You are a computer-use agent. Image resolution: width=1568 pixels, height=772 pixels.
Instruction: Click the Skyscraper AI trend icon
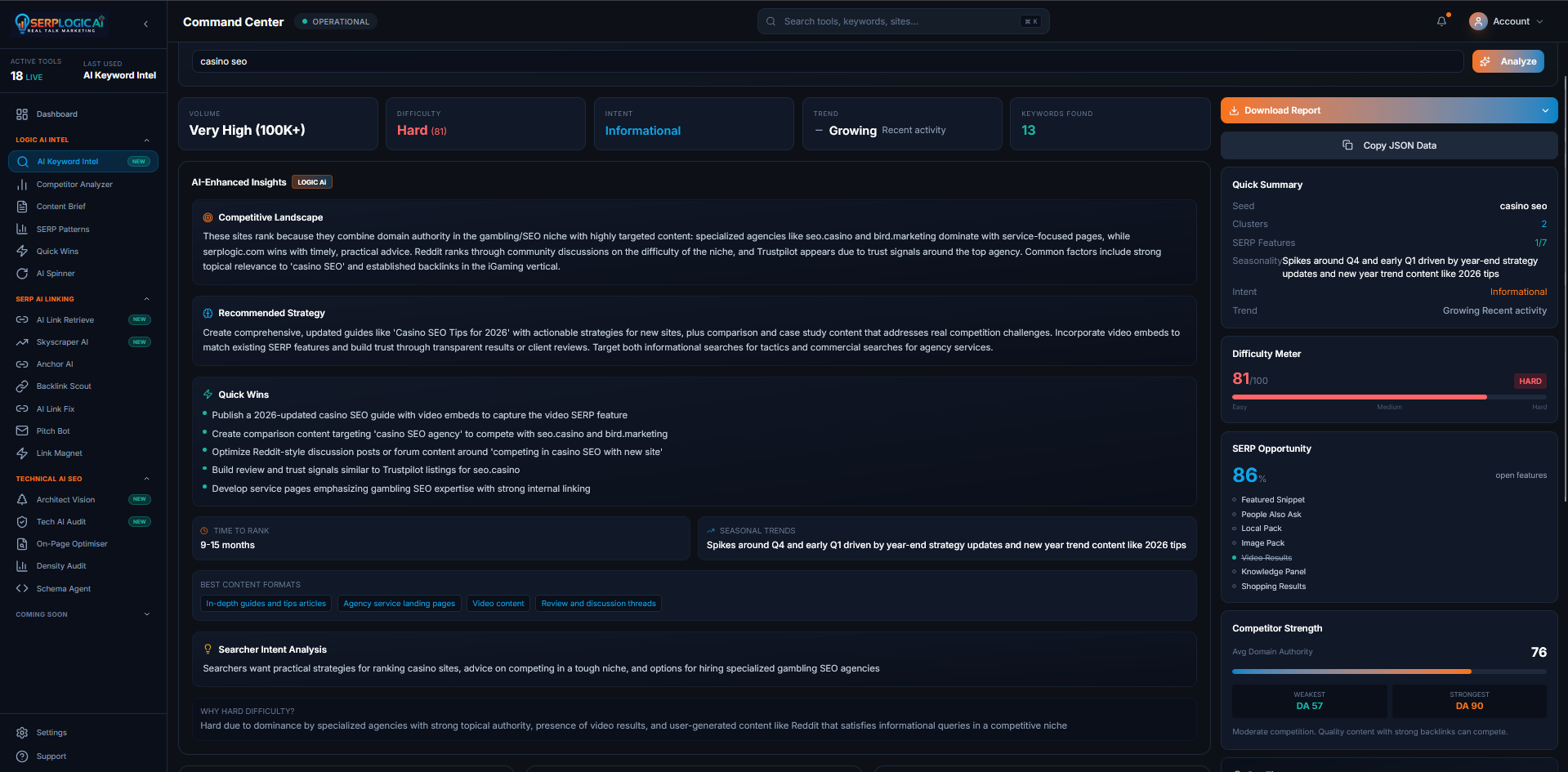click(22, 342)
